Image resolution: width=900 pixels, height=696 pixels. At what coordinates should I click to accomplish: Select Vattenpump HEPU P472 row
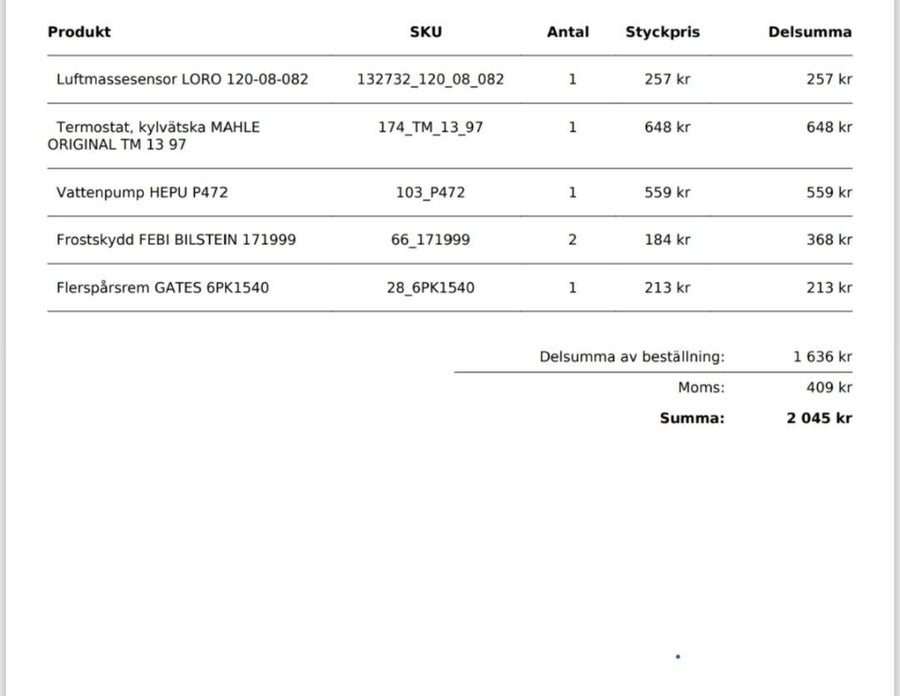pyautogui.click(x=450, y=192)
